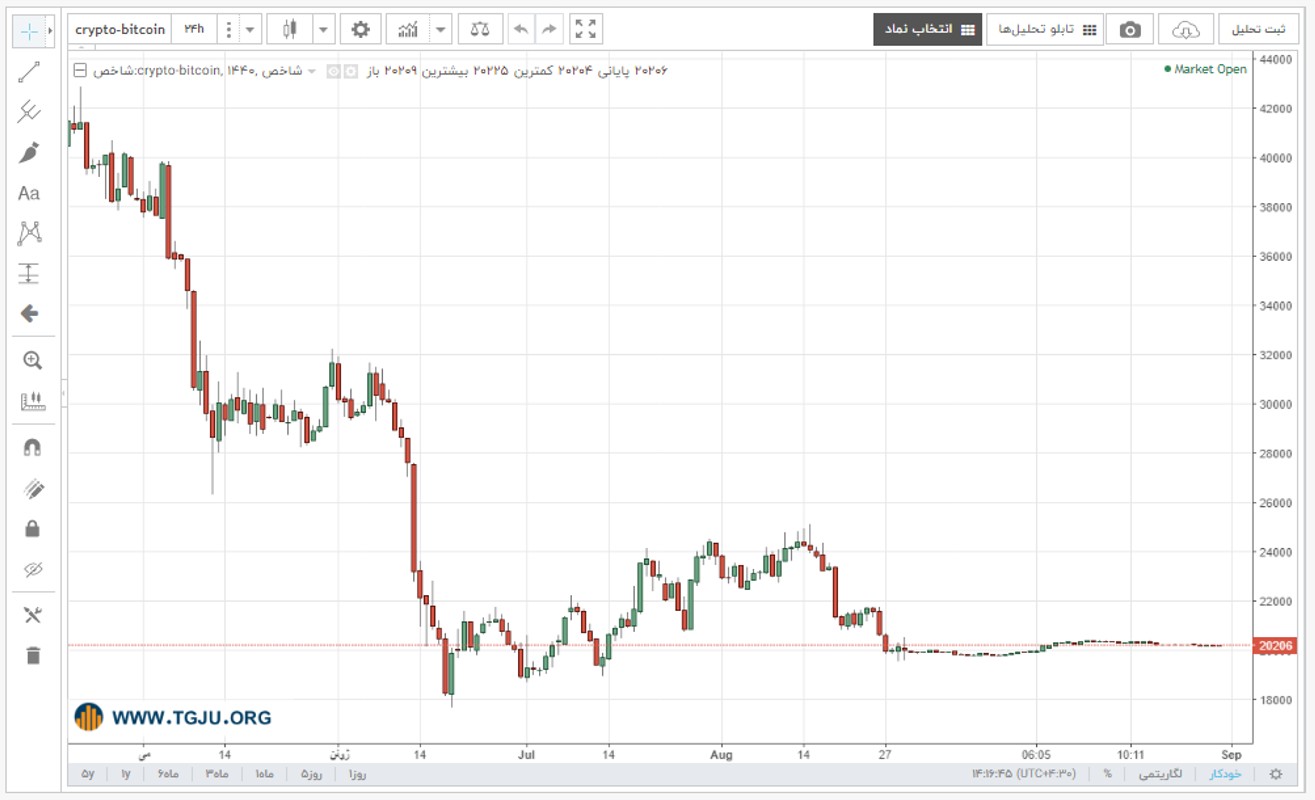1315x800 pixels.
Task: Toggle the خودکار auto scale option
Action: pos(1225,774)
